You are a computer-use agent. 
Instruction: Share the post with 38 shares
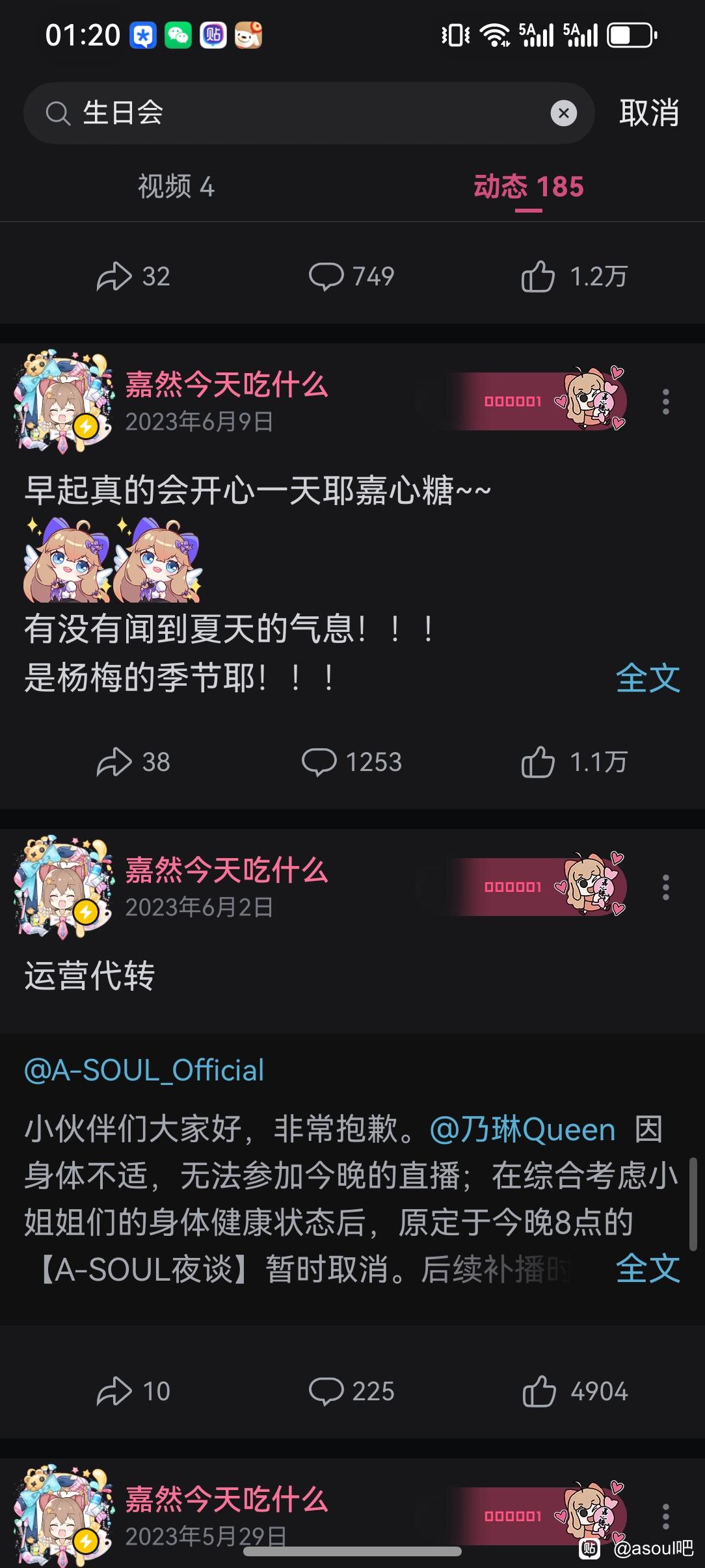click(133, 762)
